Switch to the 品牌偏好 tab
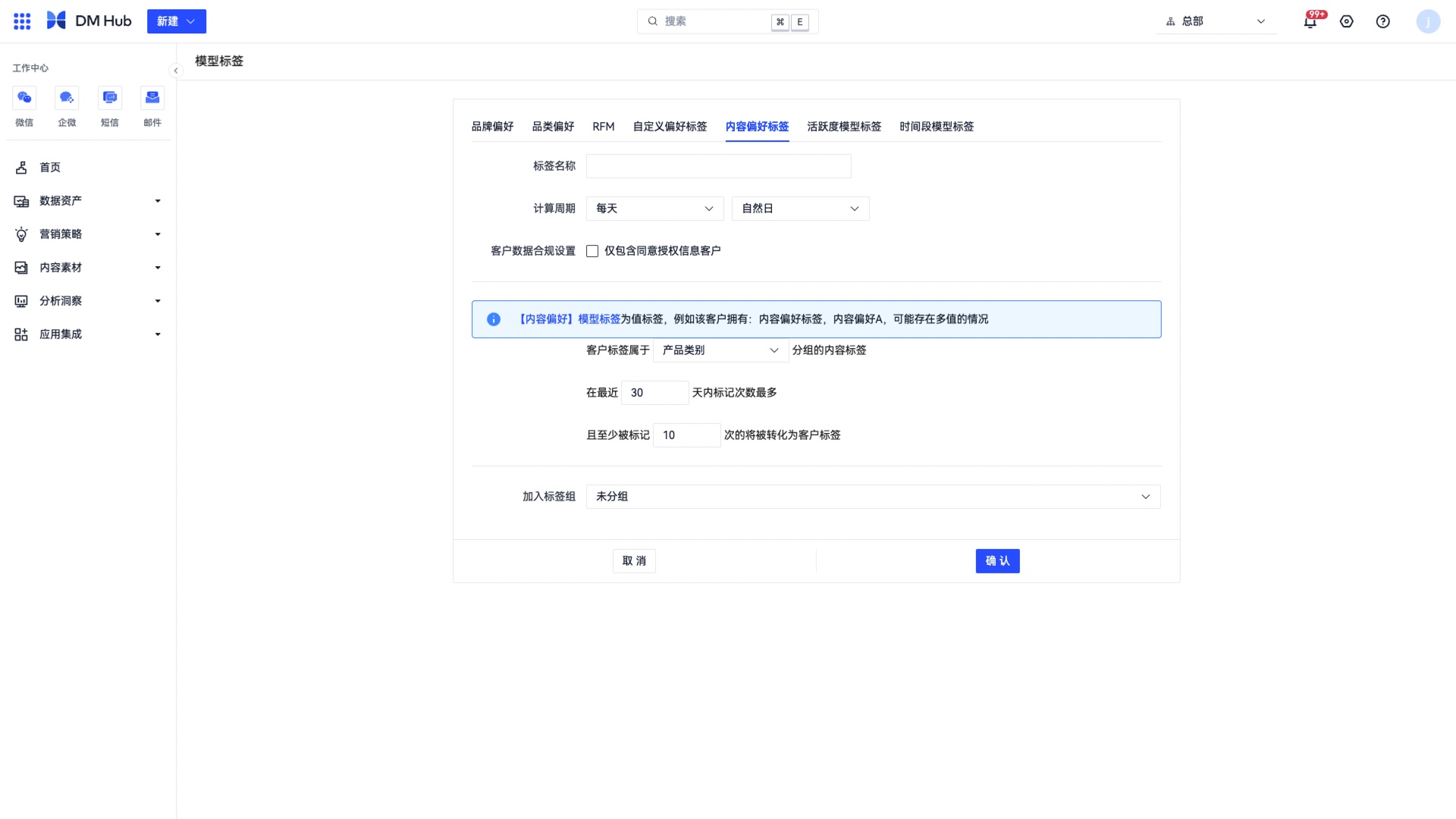 tap(493, 127)
